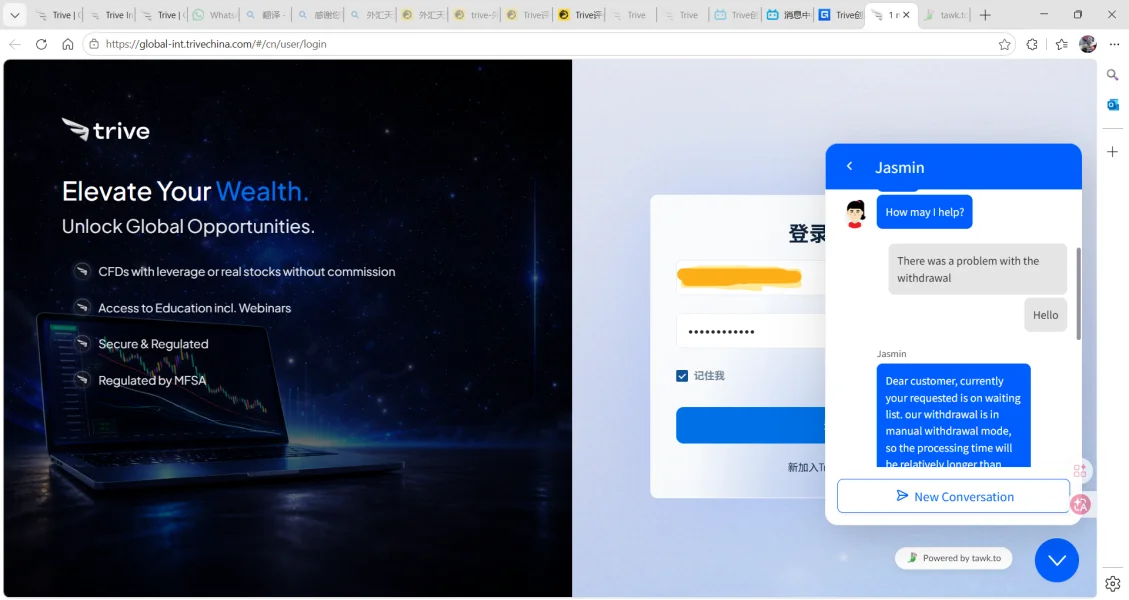Uncheck the 记住我 remember me checkbox
The width and height of the screenshot is (1129, 600).
(x=682, y=375)
